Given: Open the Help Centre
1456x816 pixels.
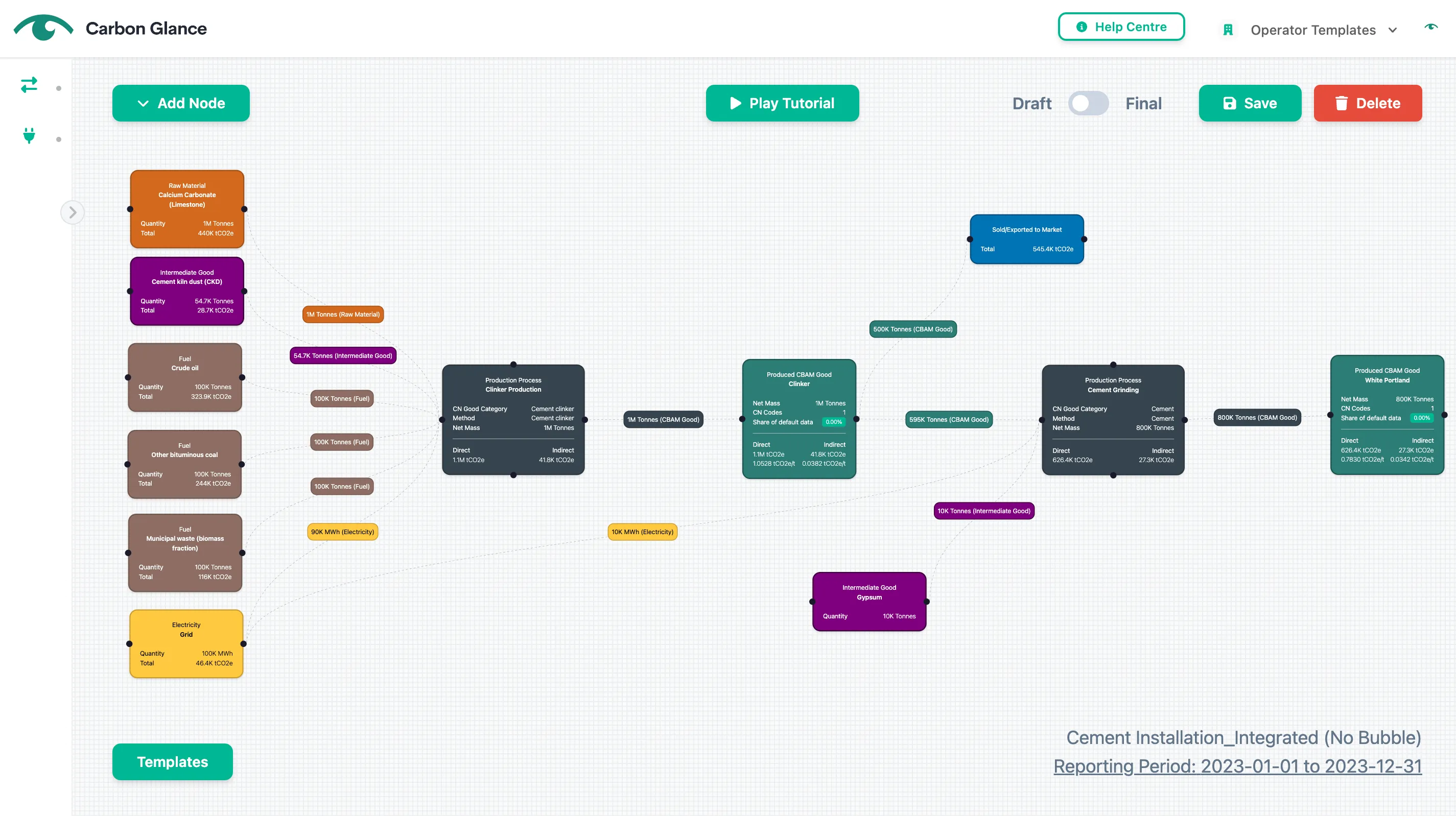Looking at the screenshot, I should [1121, 27].
